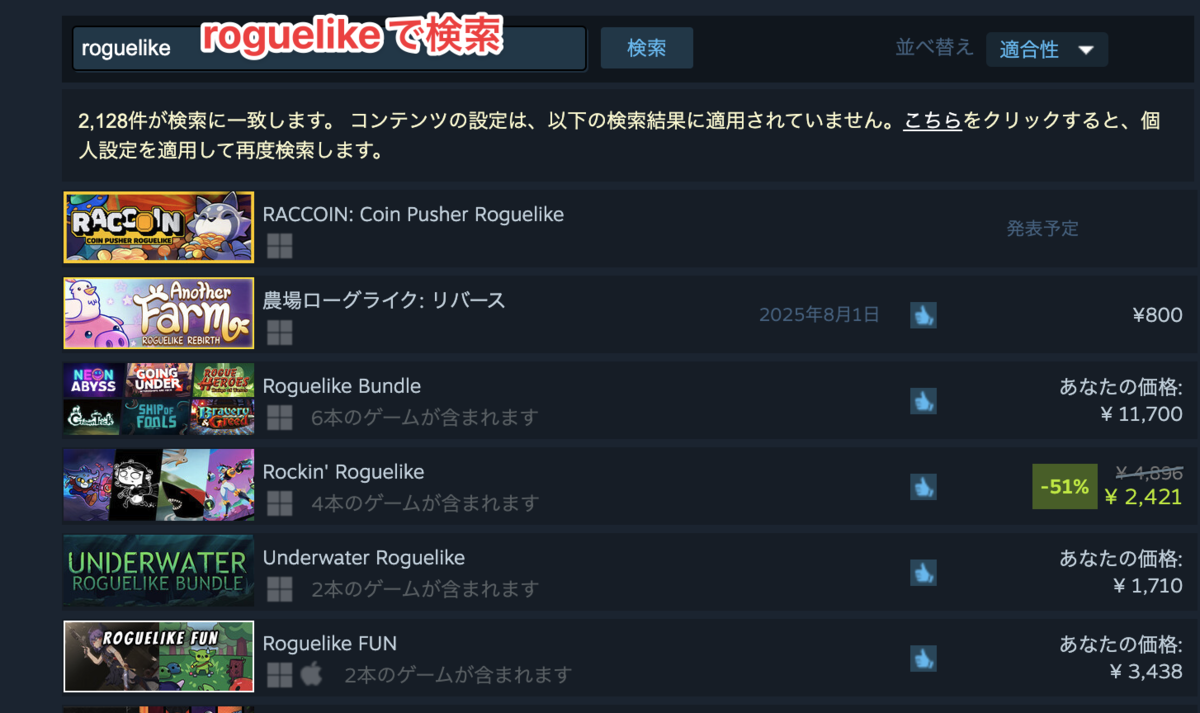Screen dimensions: 1200x713
Task: Click the Apple macOS icon on Roguelike FUN
Action: pyautogui.click(x=311, y=675)
